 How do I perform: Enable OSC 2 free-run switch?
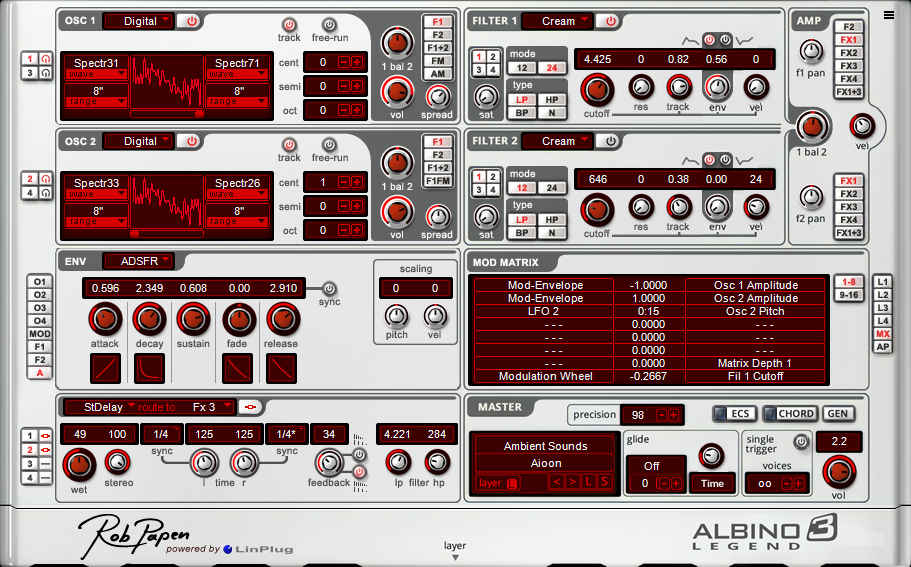point(329,144)
